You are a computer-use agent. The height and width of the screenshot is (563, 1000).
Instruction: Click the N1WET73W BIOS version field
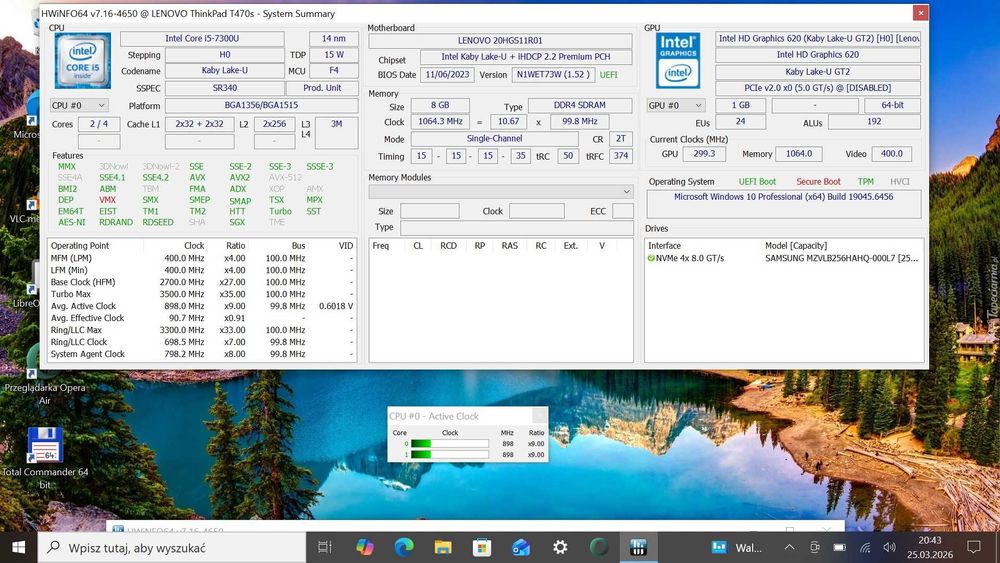554,75
